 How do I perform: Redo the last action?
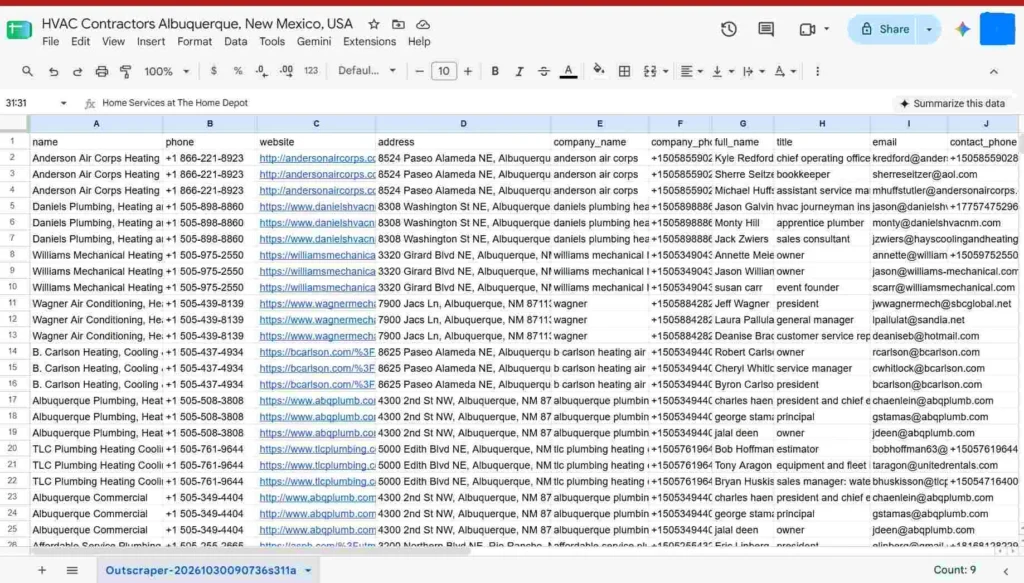(77, 71)
